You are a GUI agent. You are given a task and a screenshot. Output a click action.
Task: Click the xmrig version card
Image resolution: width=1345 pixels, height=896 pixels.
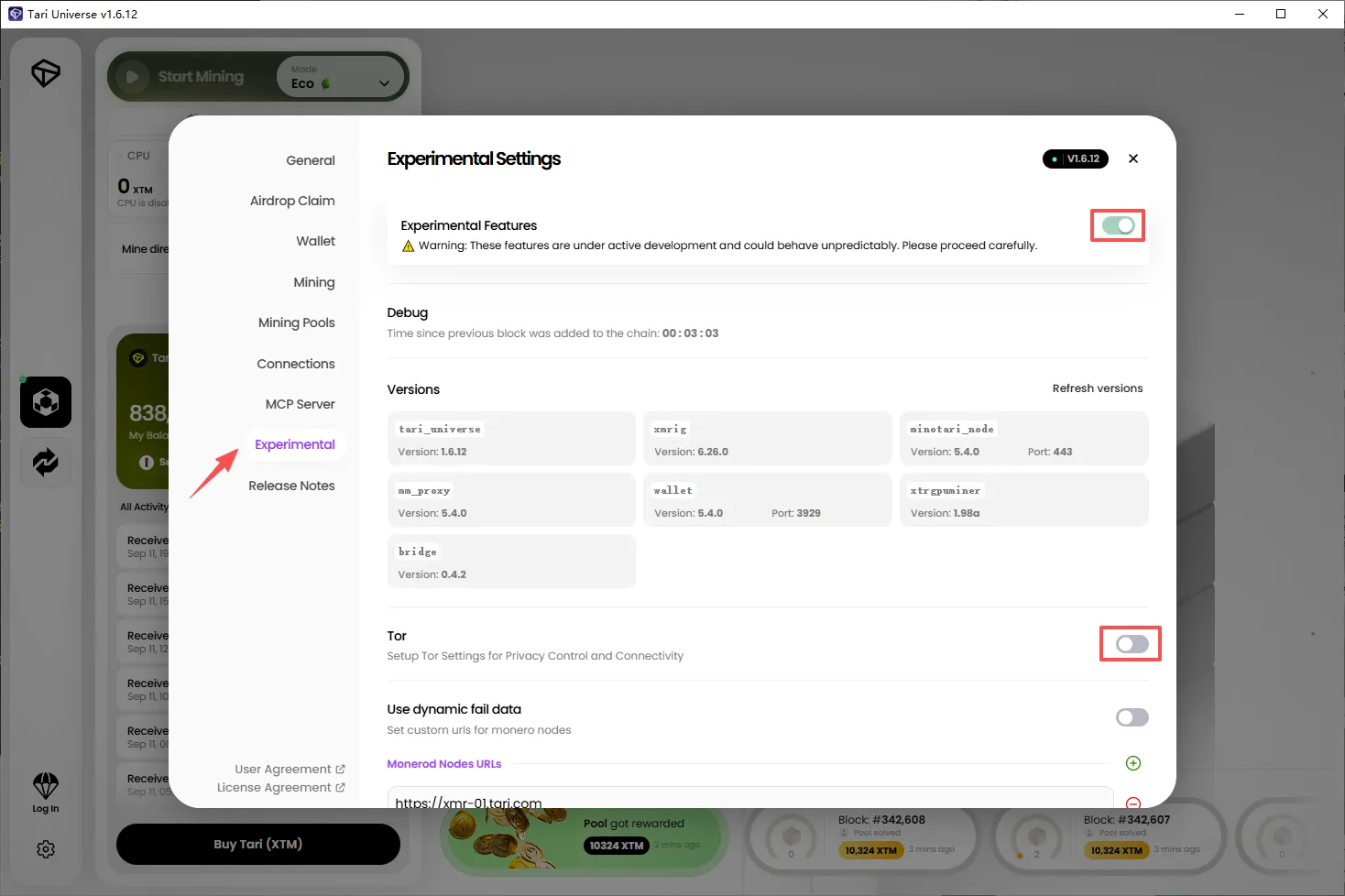pyautogui.click(x=768, y=438)
